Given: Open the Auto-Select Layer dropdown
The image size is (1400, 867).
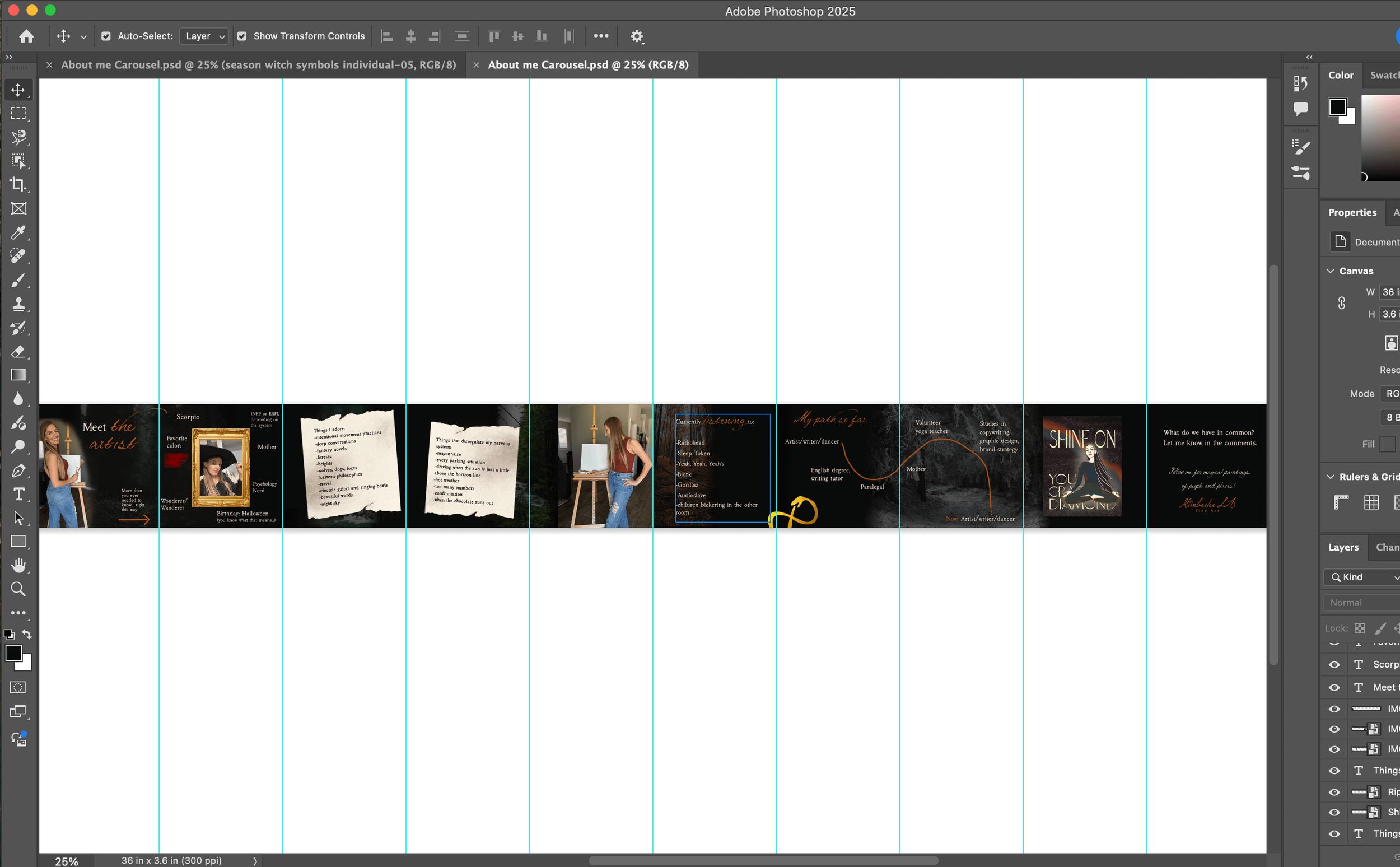Looking at the screenshot, I should [x=204, y=36].
